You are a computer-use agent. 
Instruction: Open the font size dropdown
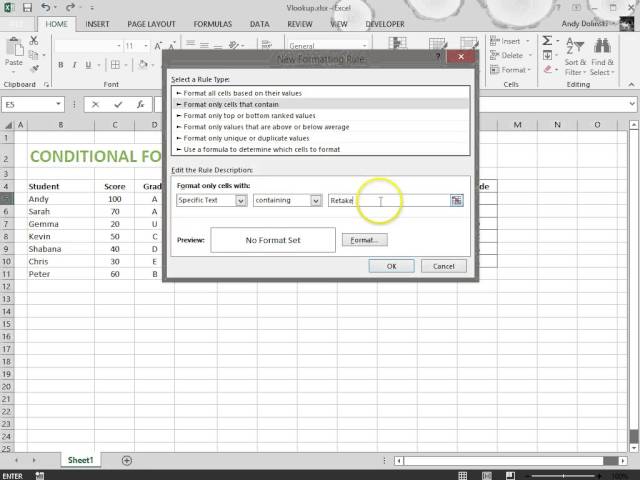(146, 46)
